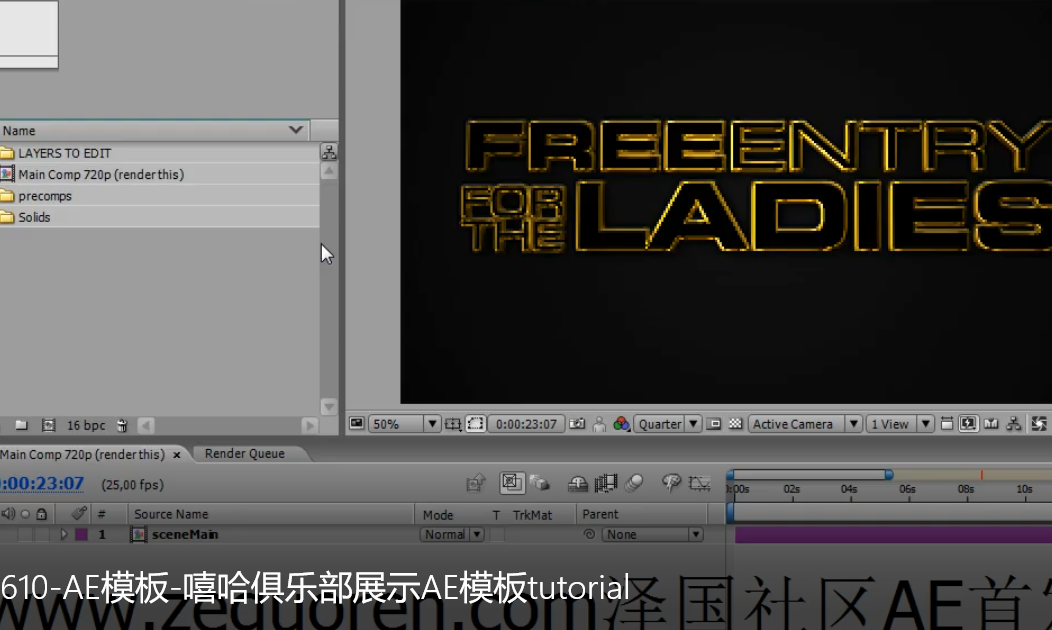Enable frame blending filmstrip icon
The image size is (1052, 630).
[x=606, y=483]
